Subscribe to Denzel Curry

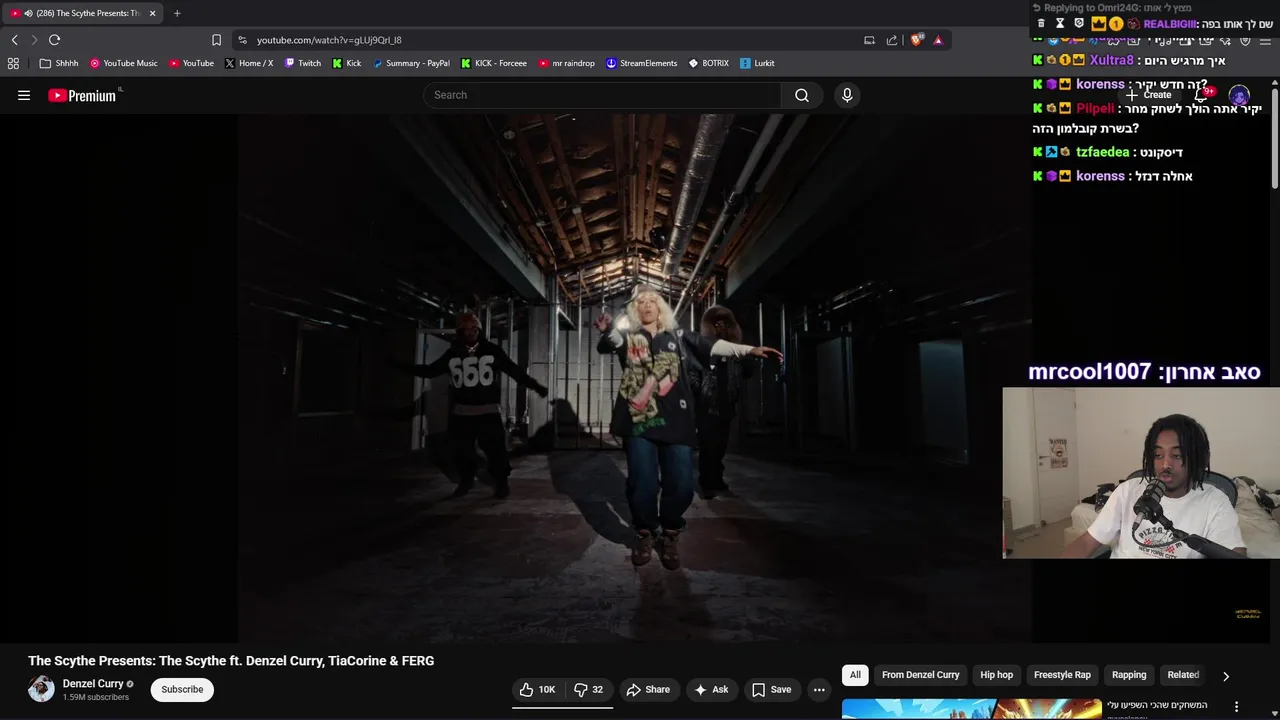tap(182, 689)
